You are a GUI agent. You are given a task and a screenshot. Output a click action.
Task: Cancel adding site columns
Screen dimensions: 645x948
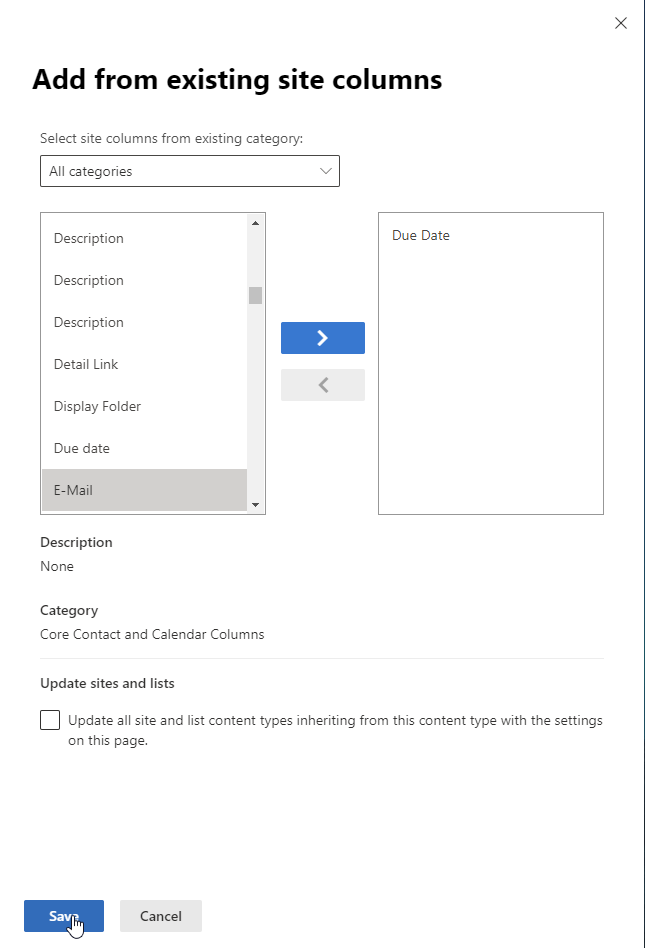pyautogui.click(x=160, y=915)
